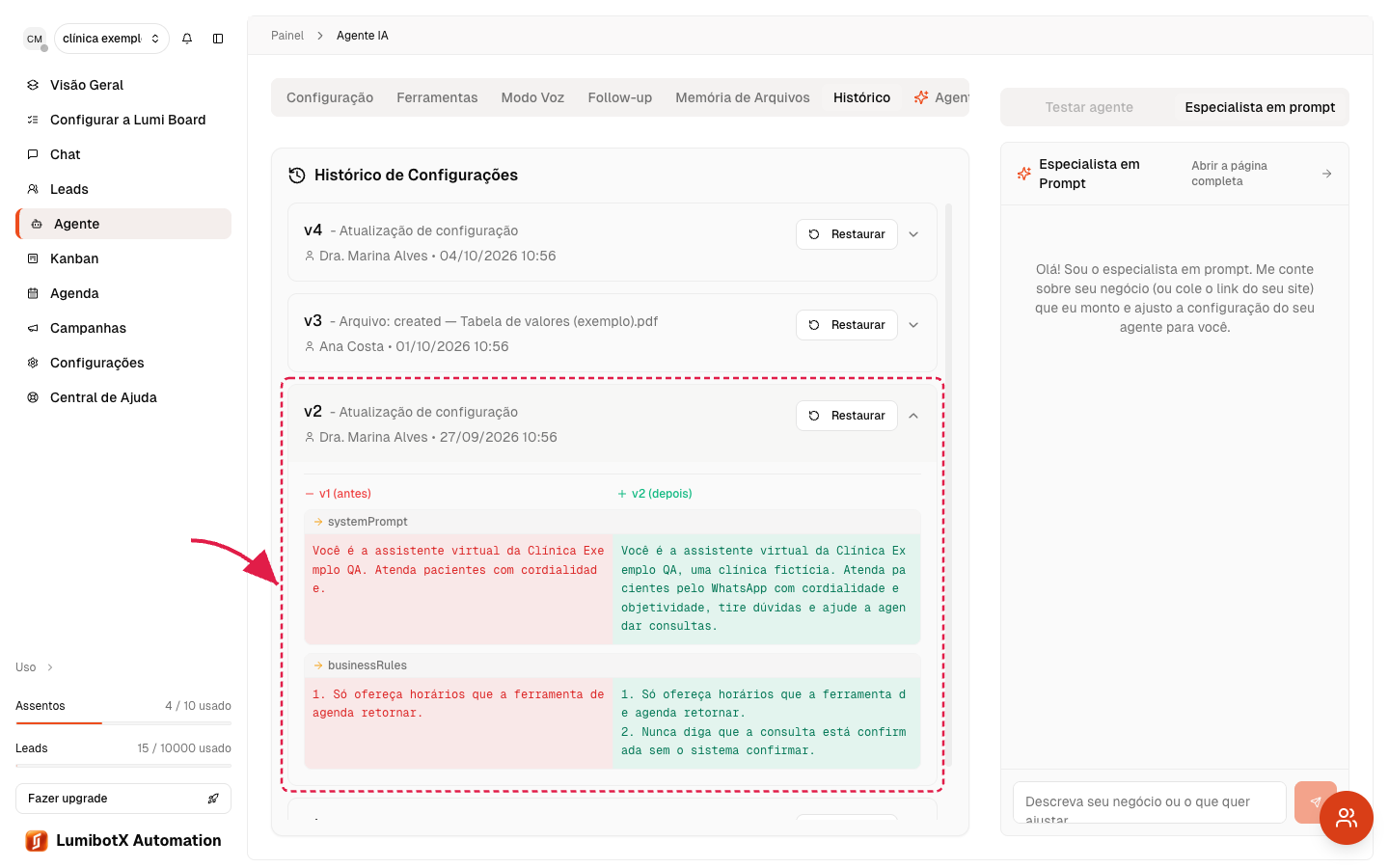Go to Campanhas section
This screenshot has width=1389, height=868.
click(x=123, y=328)
